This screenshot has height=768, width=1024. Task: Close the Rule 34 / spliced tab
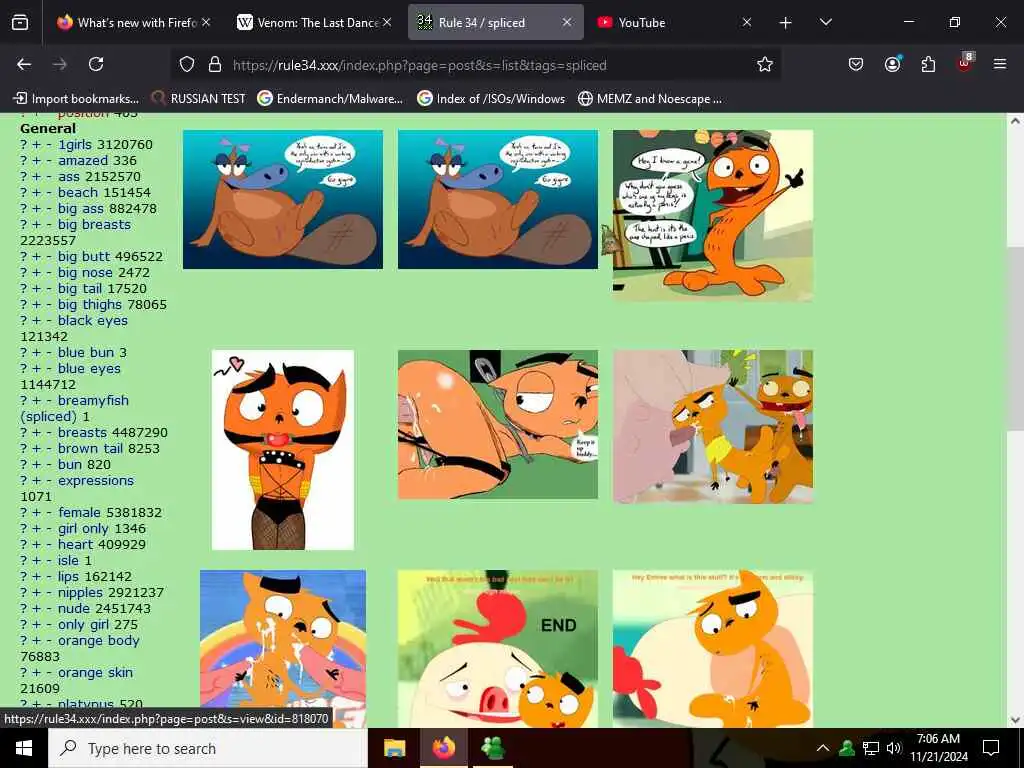click(567, 23)
